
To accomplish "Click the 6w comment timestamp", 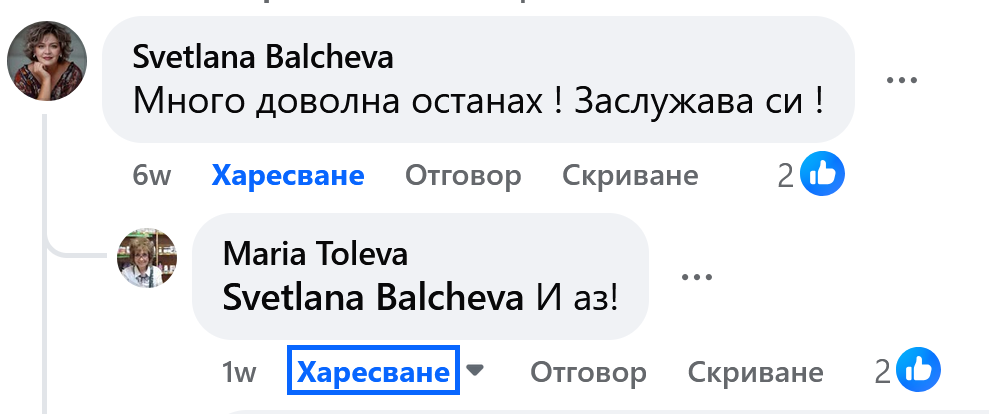I will (152, 176).
